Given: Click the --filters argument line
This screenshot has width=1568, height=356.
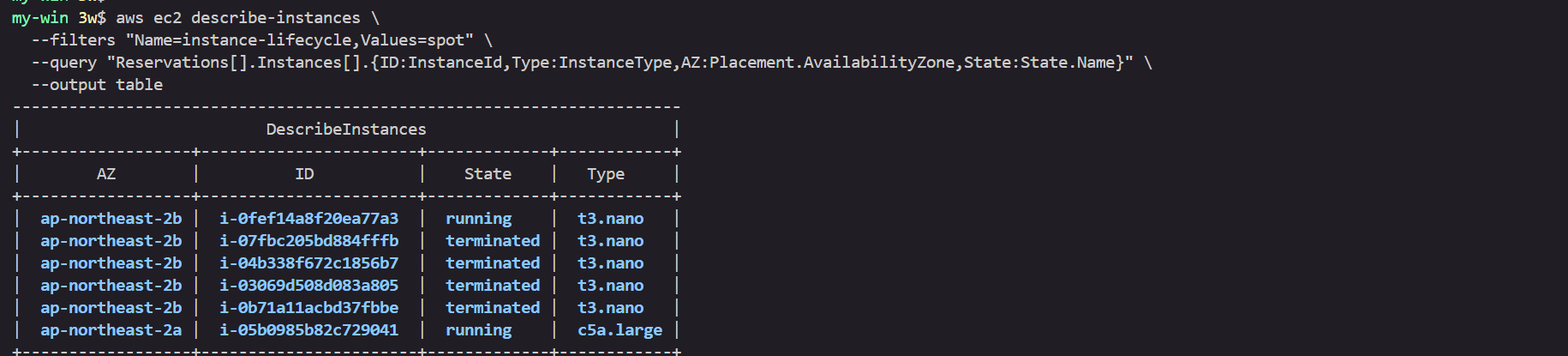Looking at the screenshot, I should [x=261, y=40].
